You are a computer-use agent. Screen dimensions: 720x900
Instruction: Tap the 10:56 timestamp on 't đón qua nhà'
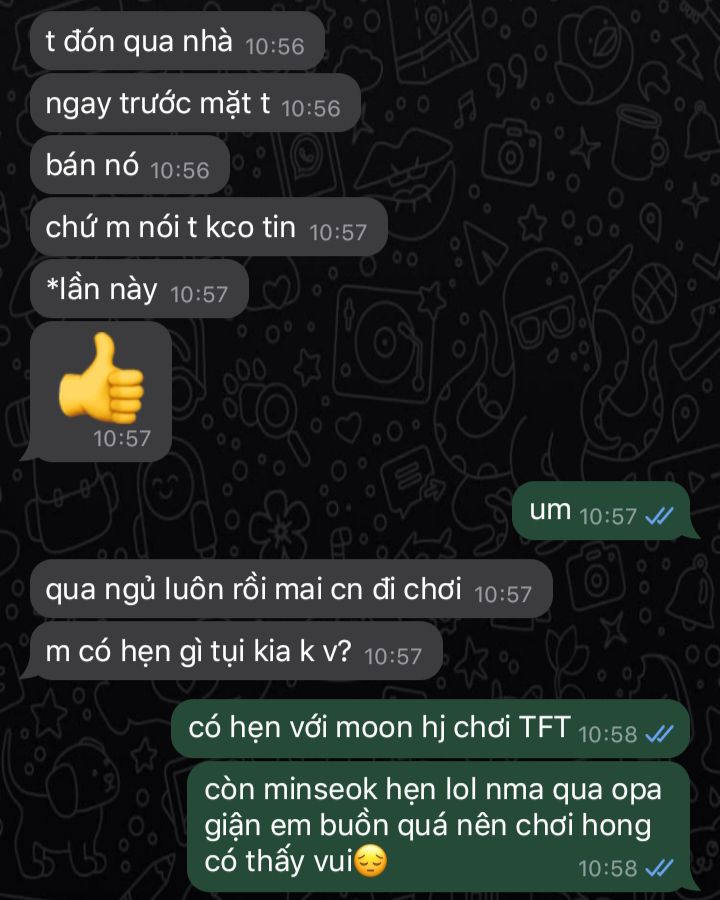(x=274, y=46)
